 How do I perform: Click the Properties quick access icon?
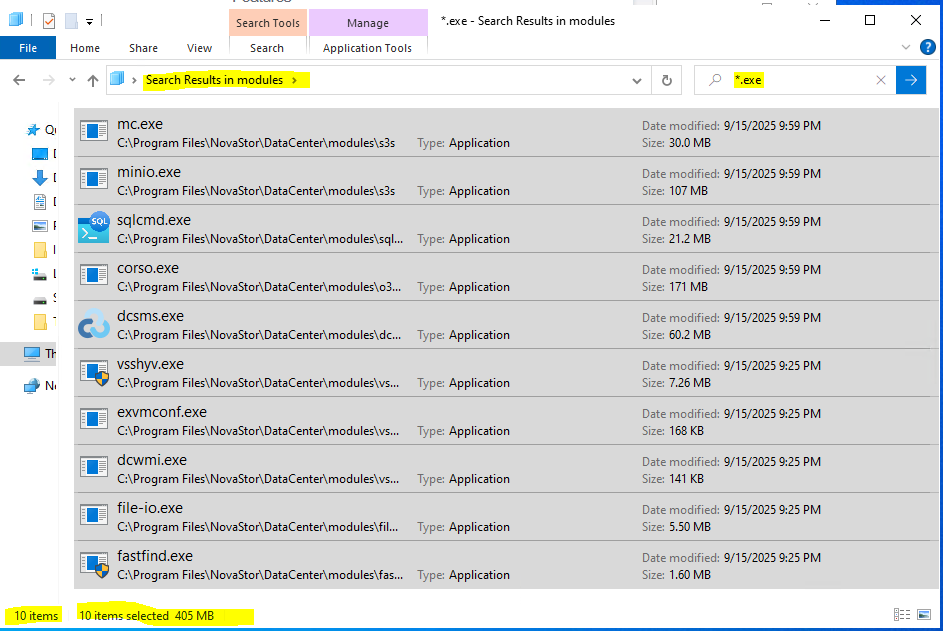(49, 21)
